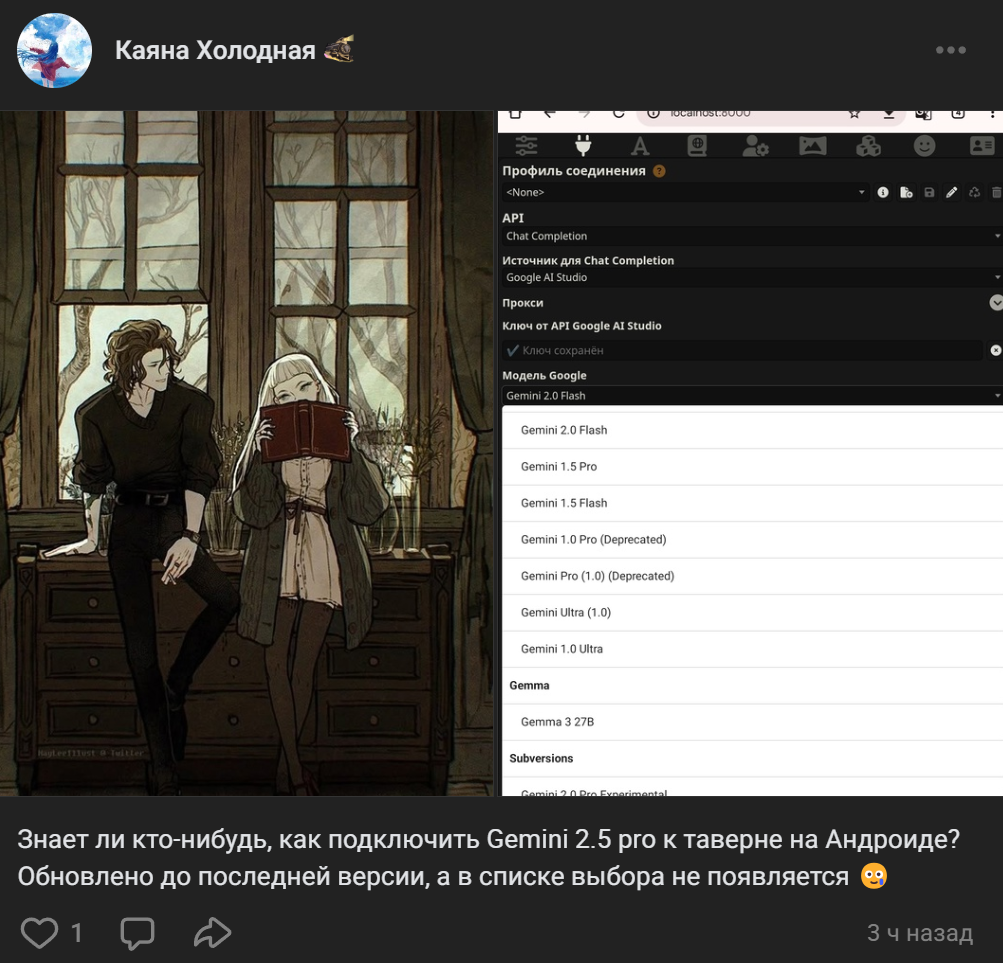
Task: Open Модель Google dropdown Gemini 2.0 Flash
Action: (752, 395)
